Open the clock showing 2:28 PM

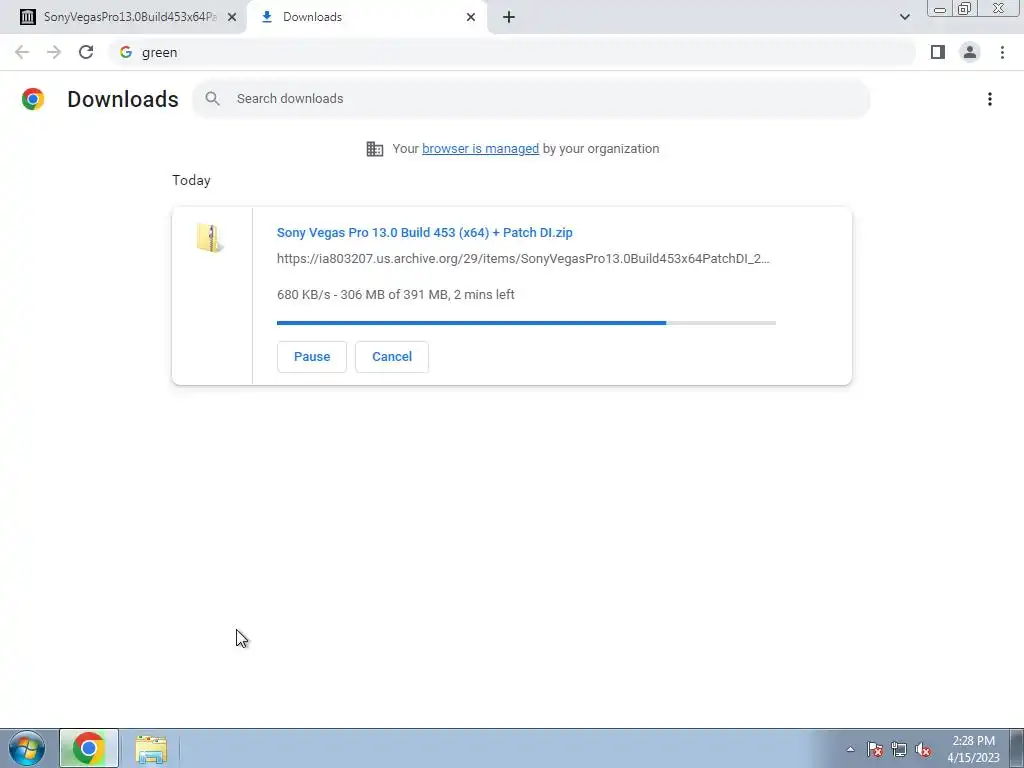coord(973,749)
